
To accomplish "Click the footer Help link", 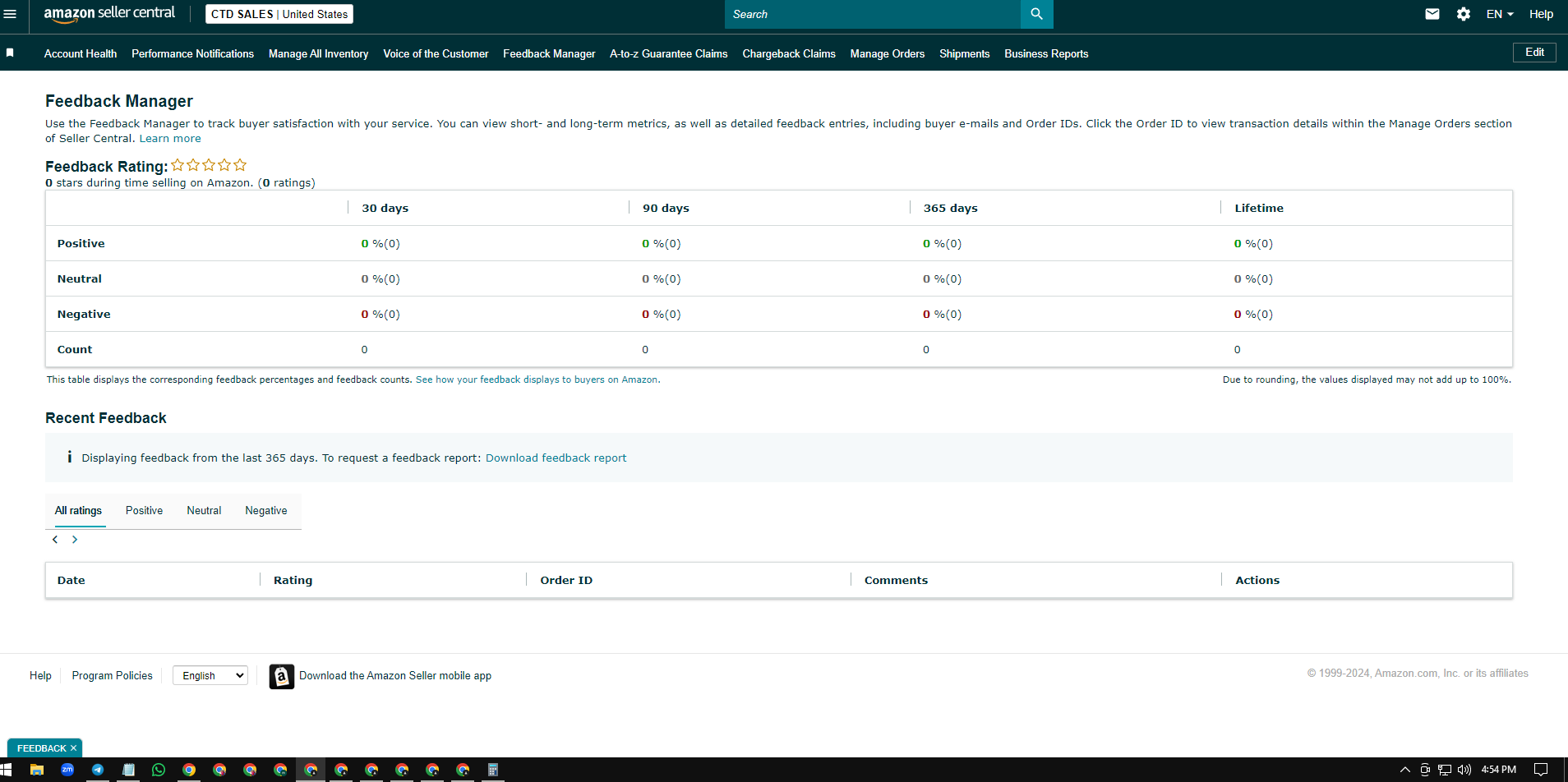I will point(40,676).
